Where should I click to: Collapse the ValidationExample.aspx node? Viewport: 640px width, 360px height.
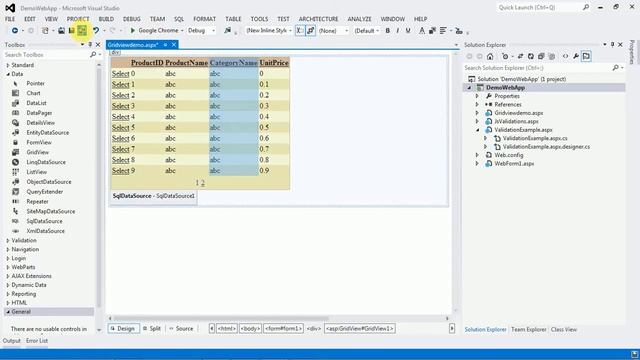coord(477,130)
